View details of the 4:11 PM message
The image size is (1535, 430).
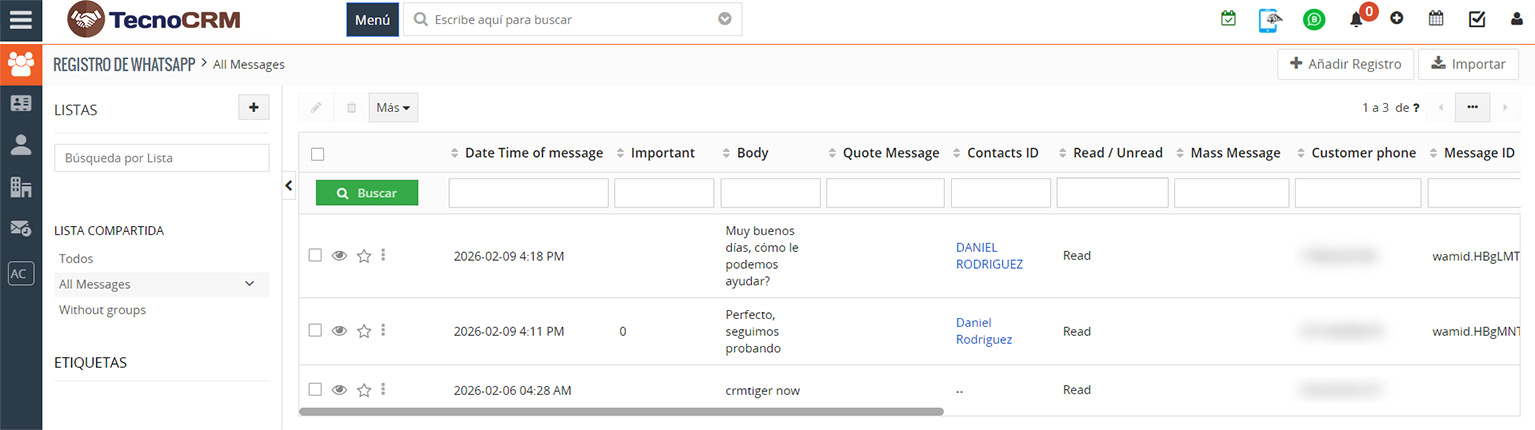click(339, 331)
